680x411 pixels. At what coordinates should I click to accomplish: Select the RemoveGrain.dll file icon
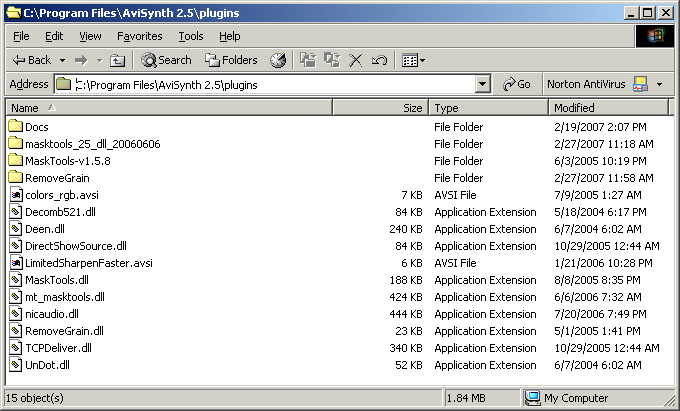pyautogui.click(x=16, y=331)
